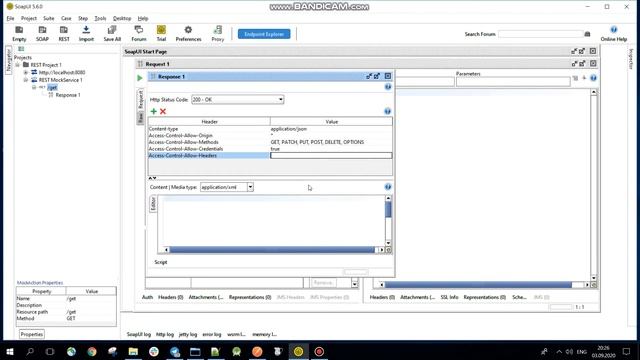Open Preferences gear icon
Image resolution: width=640 pixels, height=360 pixels.
[188, 33]
